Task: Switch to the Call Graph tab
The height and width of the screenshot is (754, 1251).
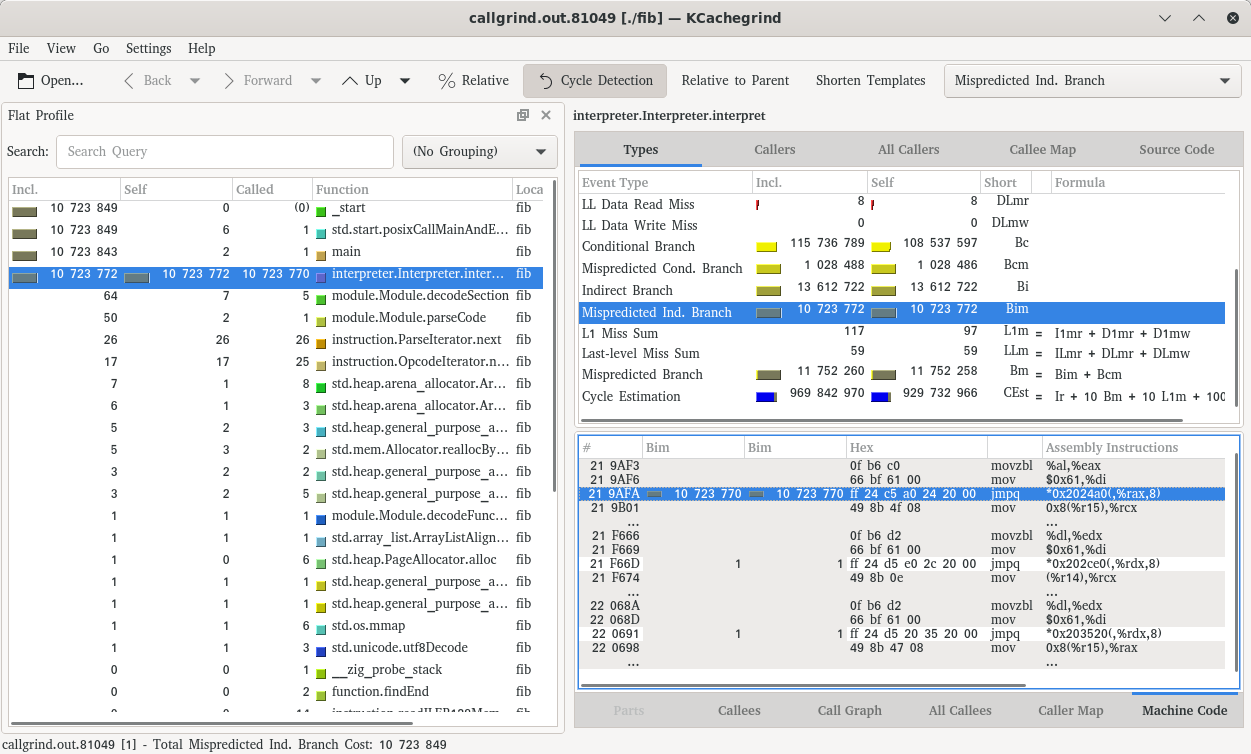Action: tap(849, 711)
